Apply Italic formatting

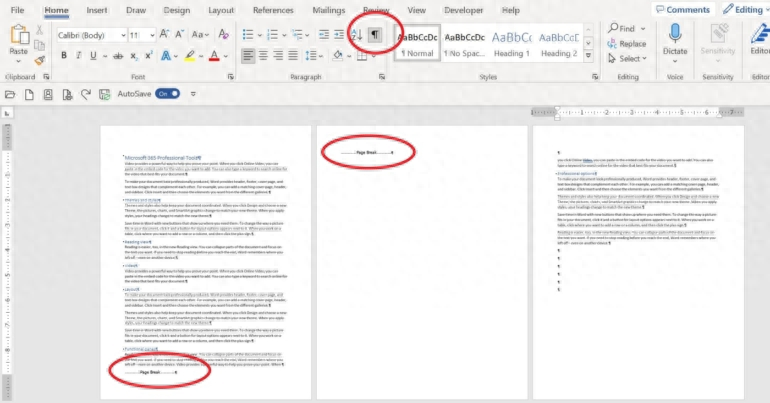(x=77, y=54)
